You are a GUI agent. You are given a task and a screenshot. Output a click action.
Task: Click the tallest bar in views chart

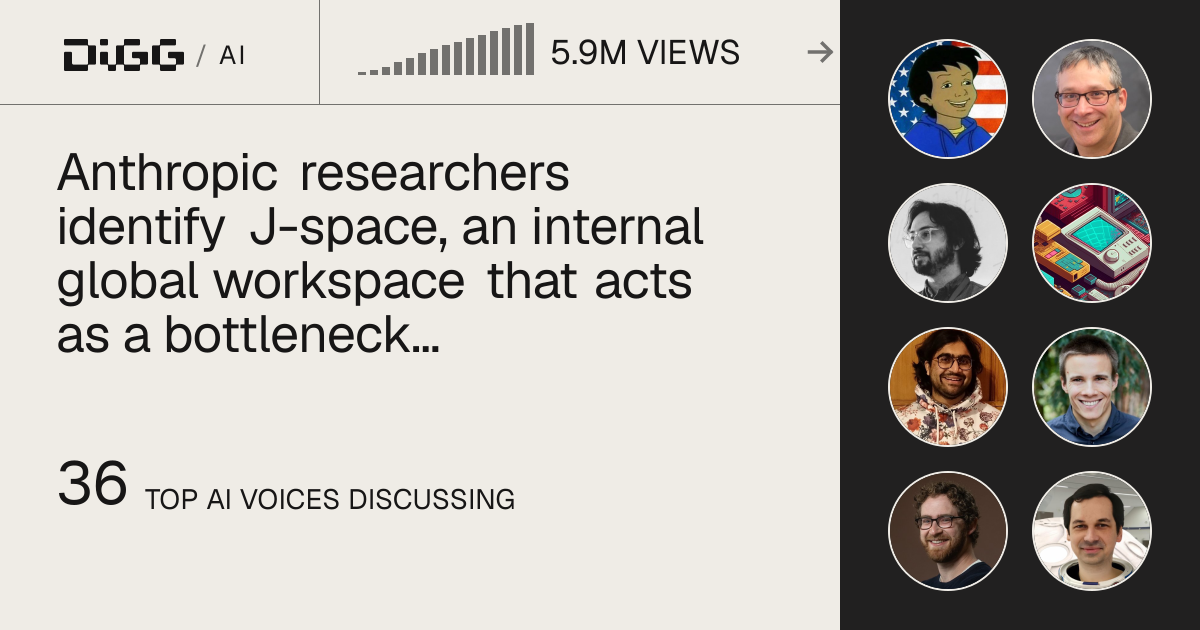point(530,50)
